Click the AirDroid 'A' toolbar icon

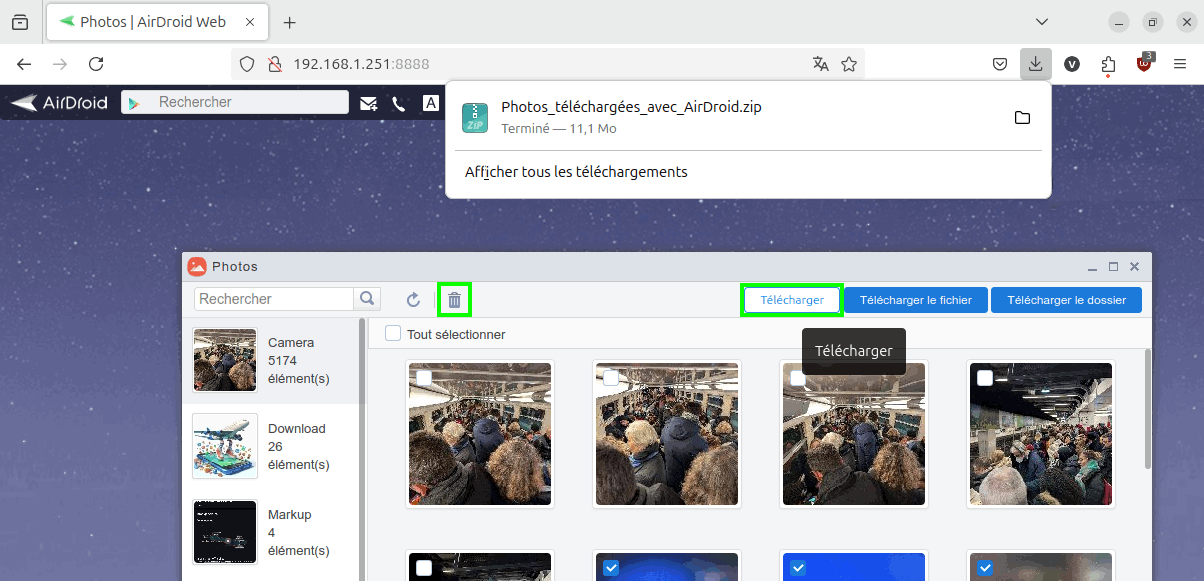tap(430, 103)
